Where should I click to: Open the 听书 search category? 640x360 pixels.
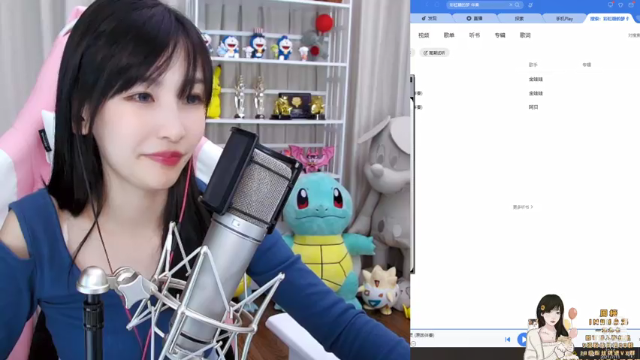pyautogui.click(x=474, y=36)
